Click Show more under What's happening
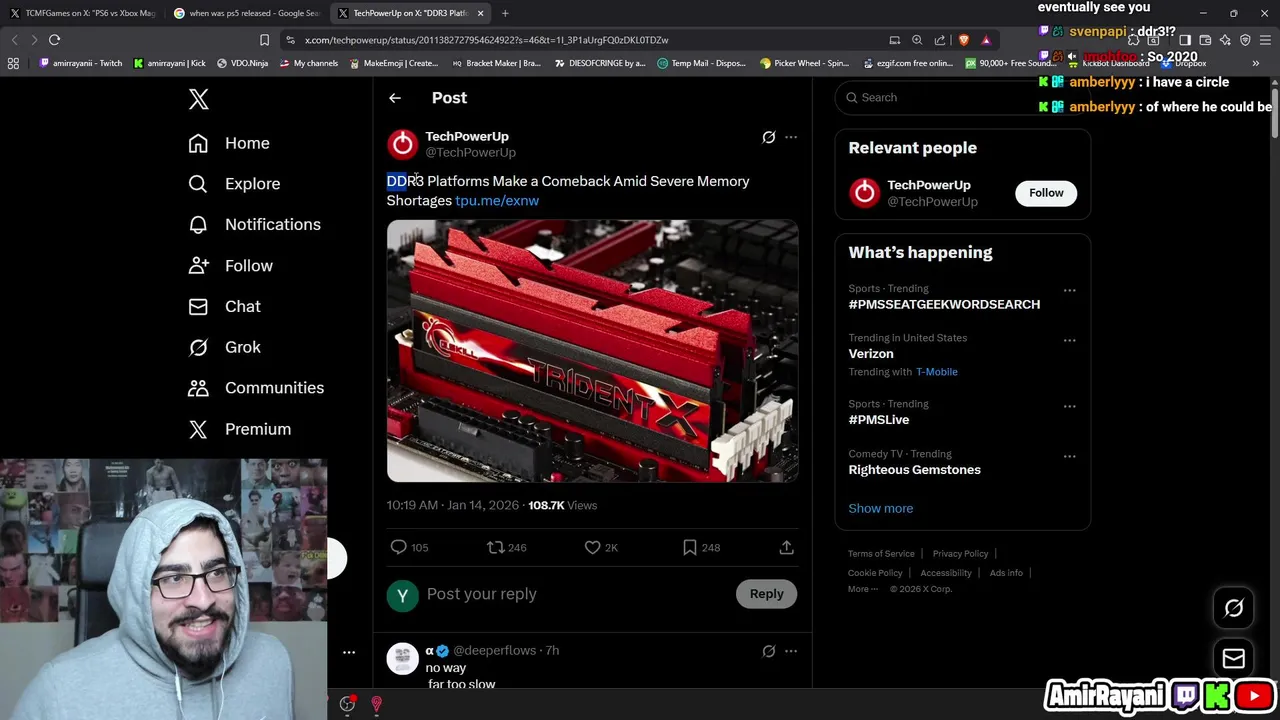Viewport: 1280px width, 720px height. [x=880, y=508]
